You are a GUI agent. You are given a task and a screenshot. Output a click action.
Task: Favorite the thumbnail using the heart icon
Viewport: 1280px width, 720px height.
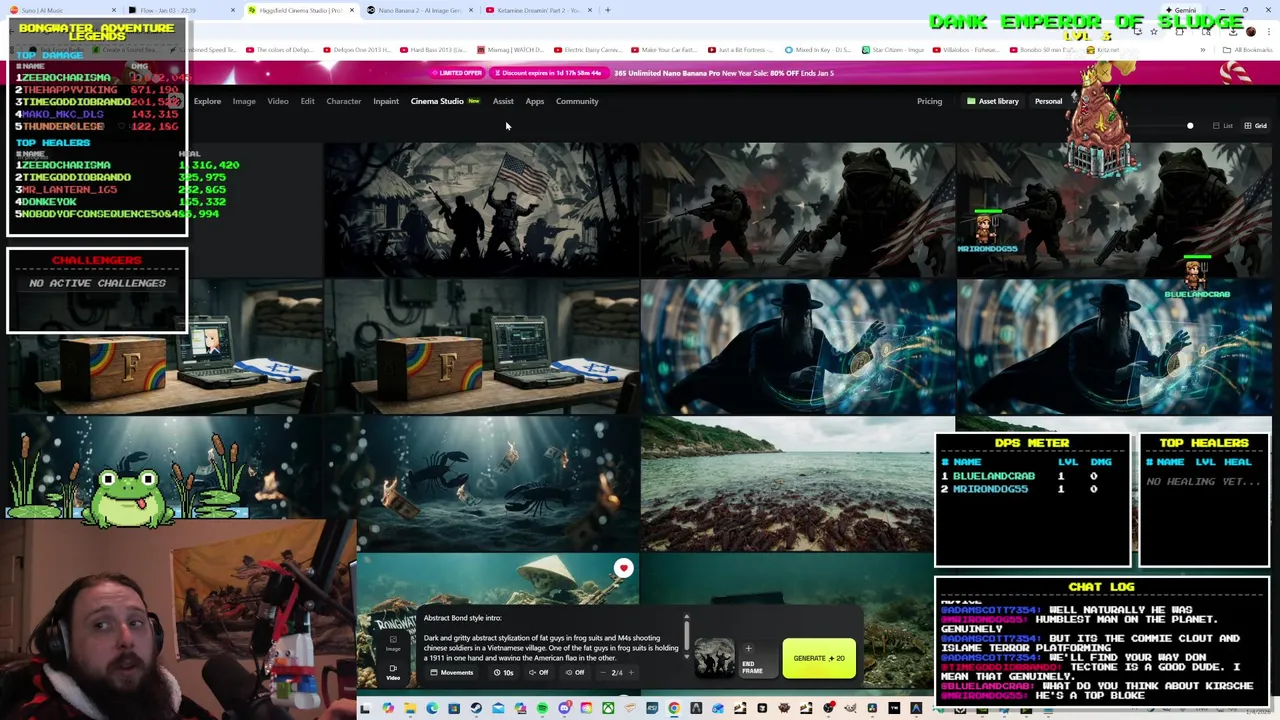623,568
